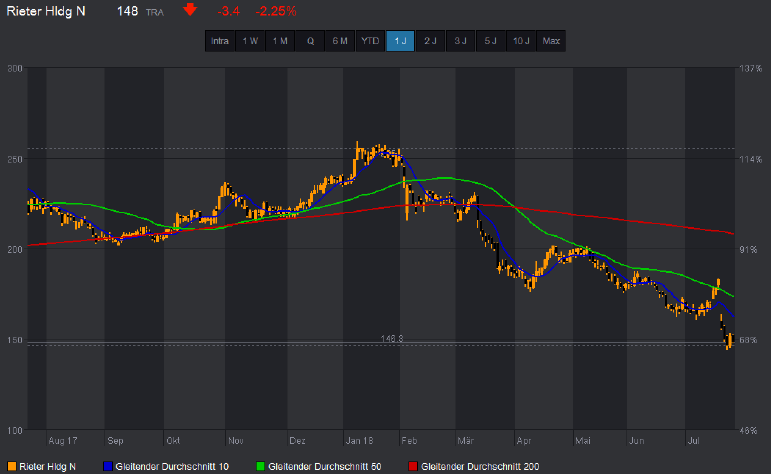Screen dimensions: 771x474
Task: Click the -3.4 absolute change value
Action: pos(228,11)
